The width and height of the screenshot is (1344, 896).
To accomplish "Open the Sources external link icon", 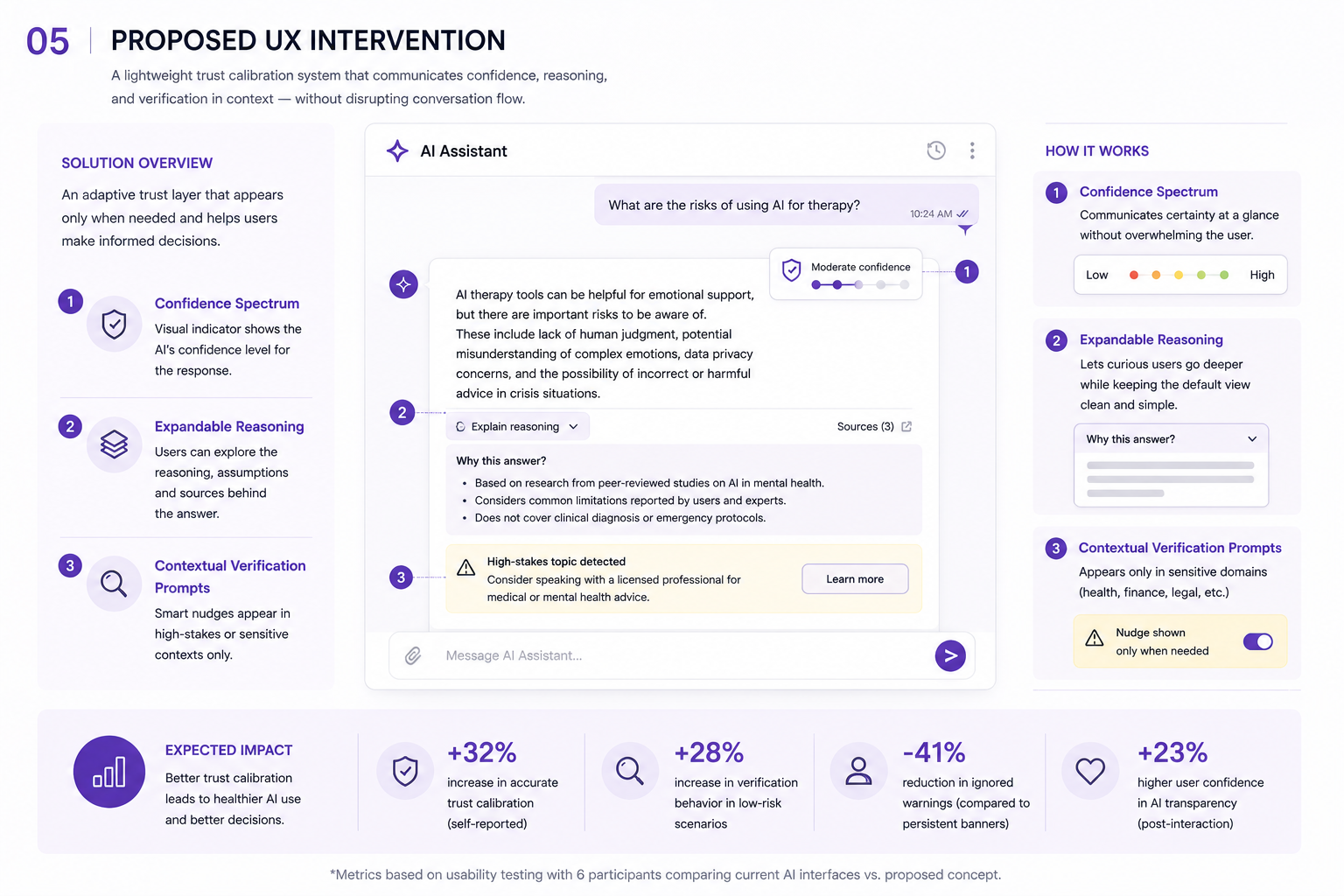I will click(906, 426).
